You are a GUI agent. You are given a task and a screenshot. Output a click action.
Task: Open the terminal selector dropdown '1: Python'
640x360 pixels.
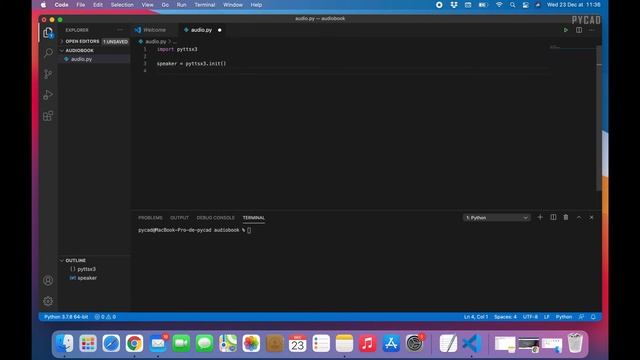497,218
